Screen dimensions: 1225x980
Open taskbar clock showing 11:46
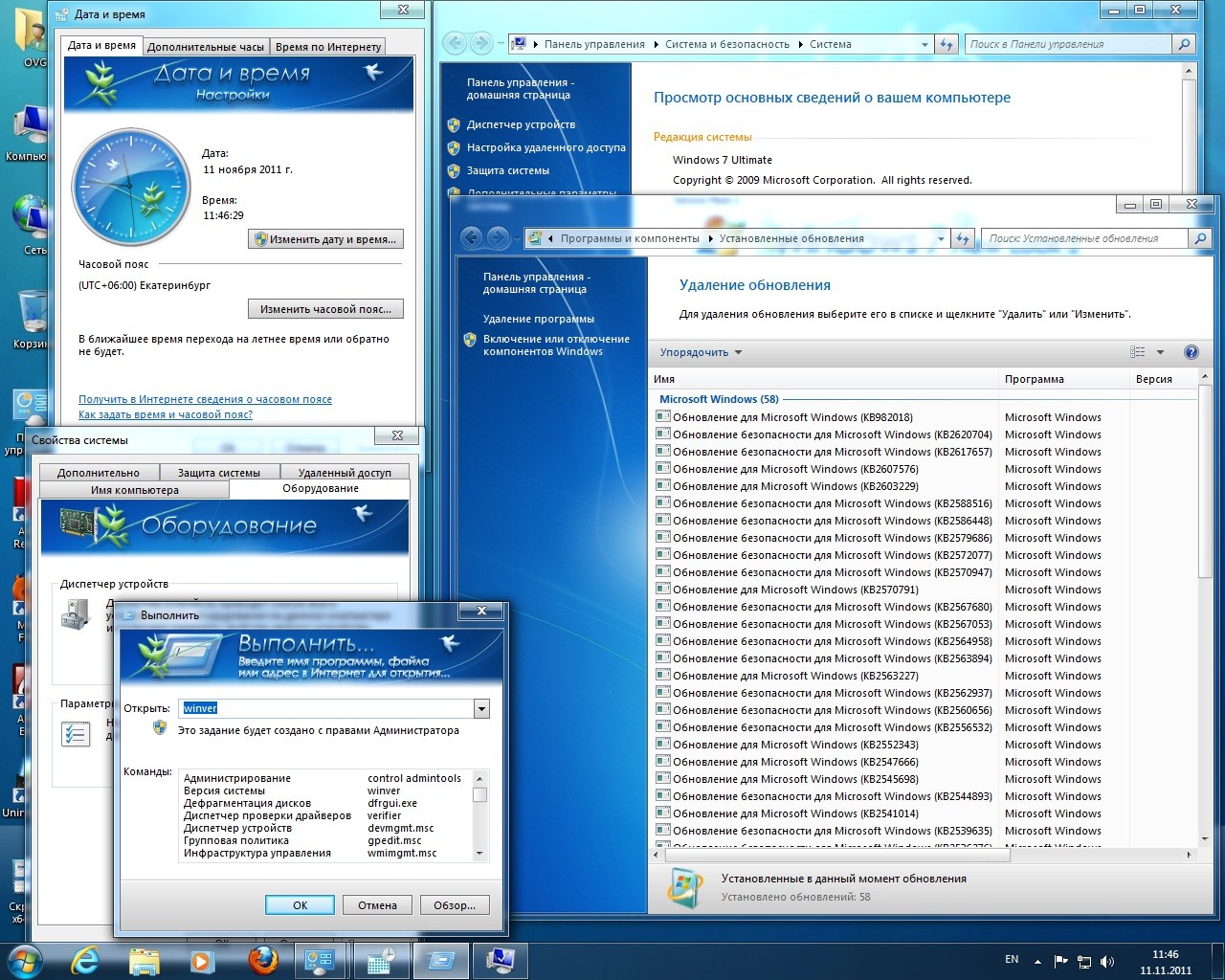pyautogui.click(x=1165, y=962)
